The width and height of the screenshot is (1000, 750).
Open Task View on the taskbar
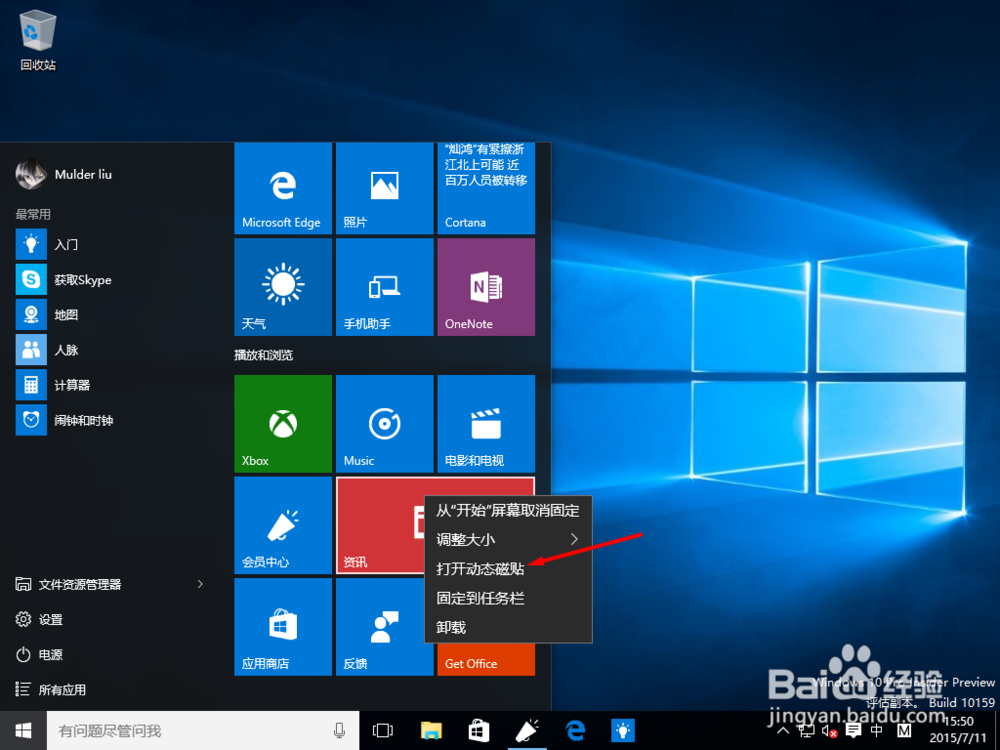pos(383,730)
